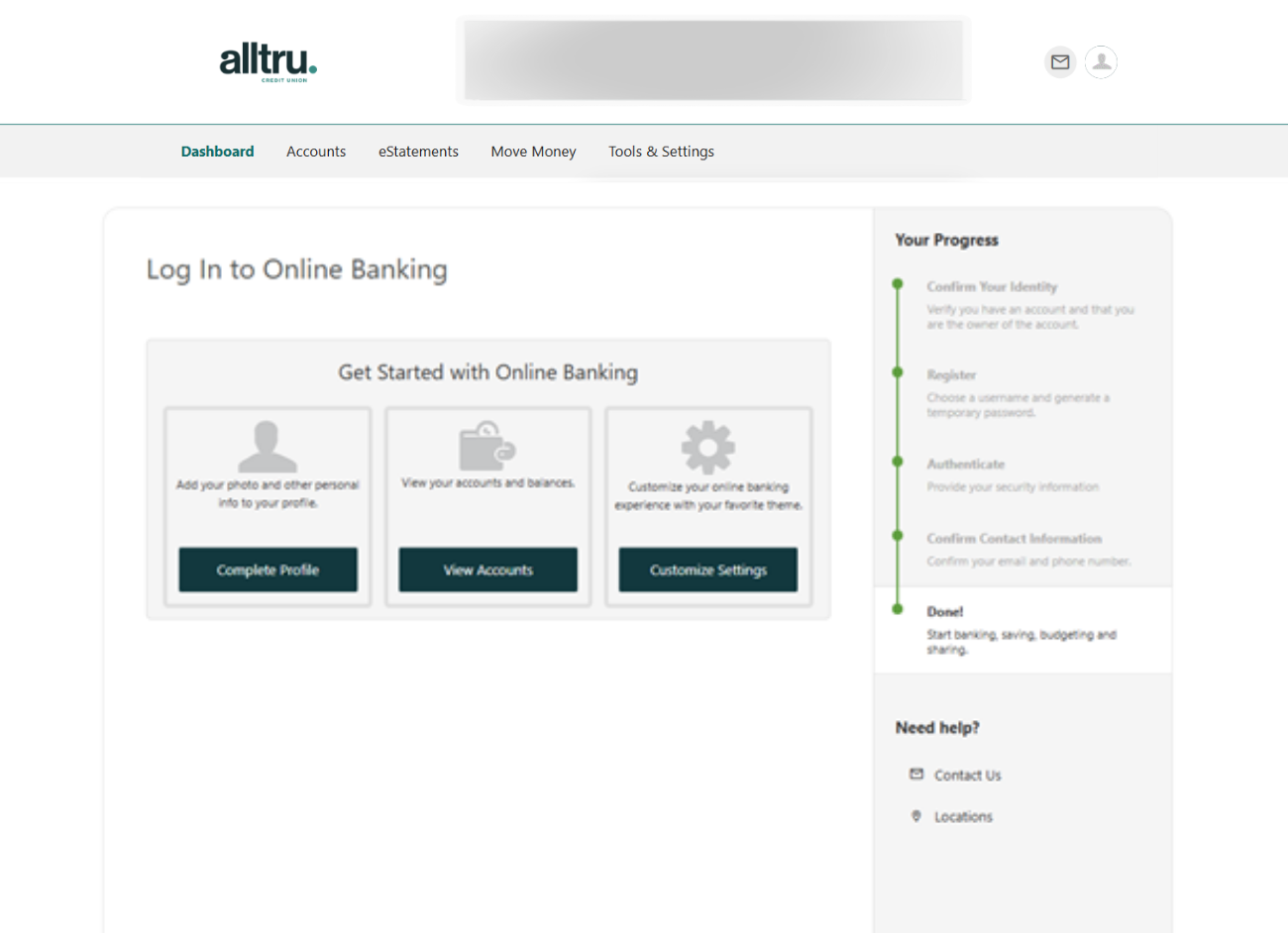Click the user profile icon in the header

(1101, 61)
